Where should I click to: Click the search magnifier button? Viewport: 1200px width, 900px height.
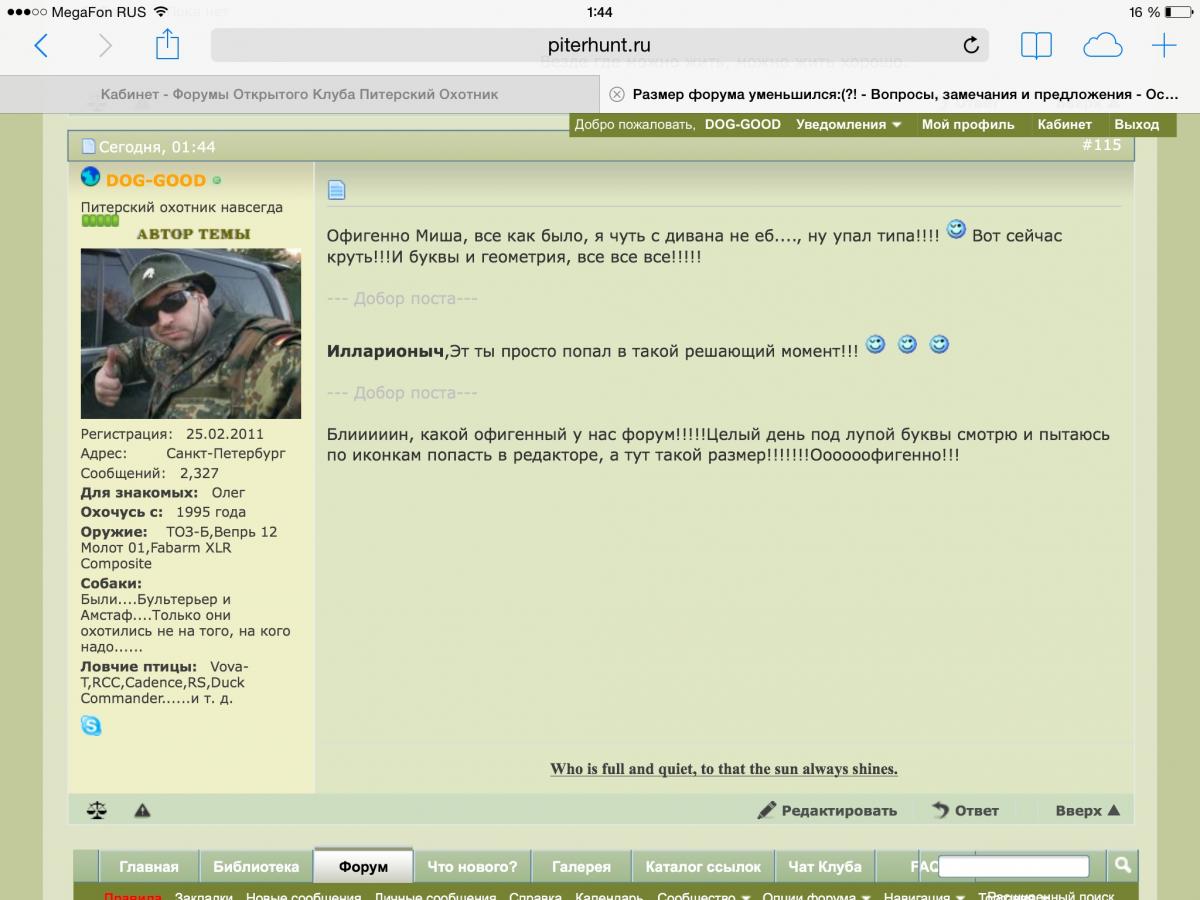1123,866
